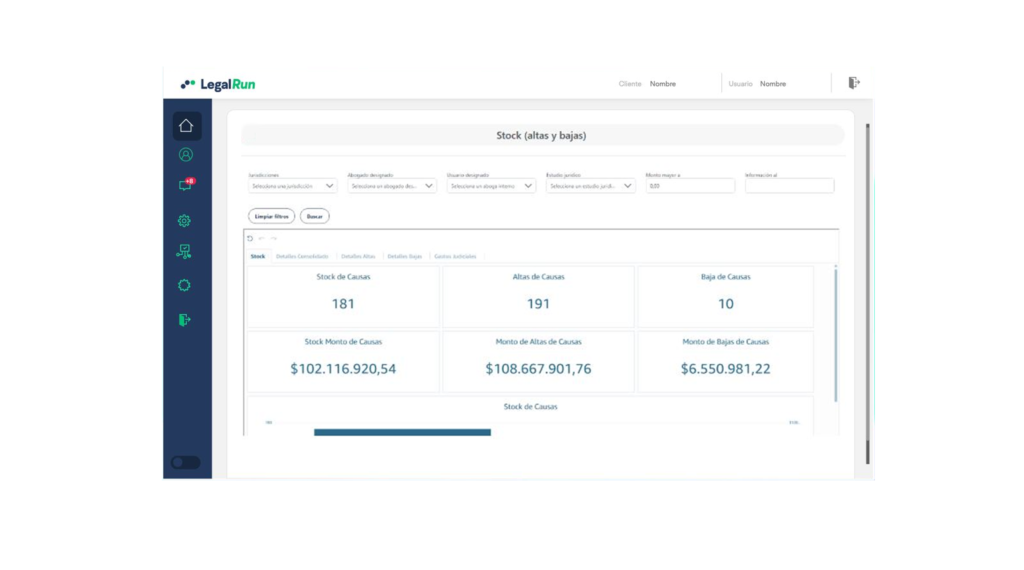
Task: Toggle the switch at sidebar bottom
Action: pos(186,462)
